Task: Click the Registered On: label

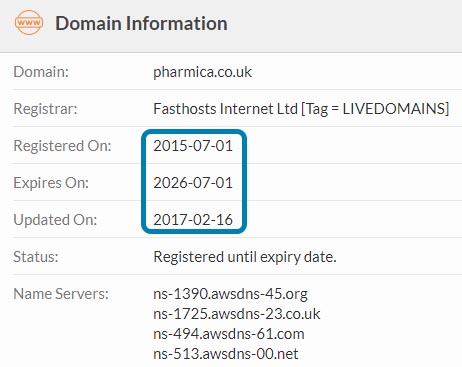Action: (x=62, y=146)
